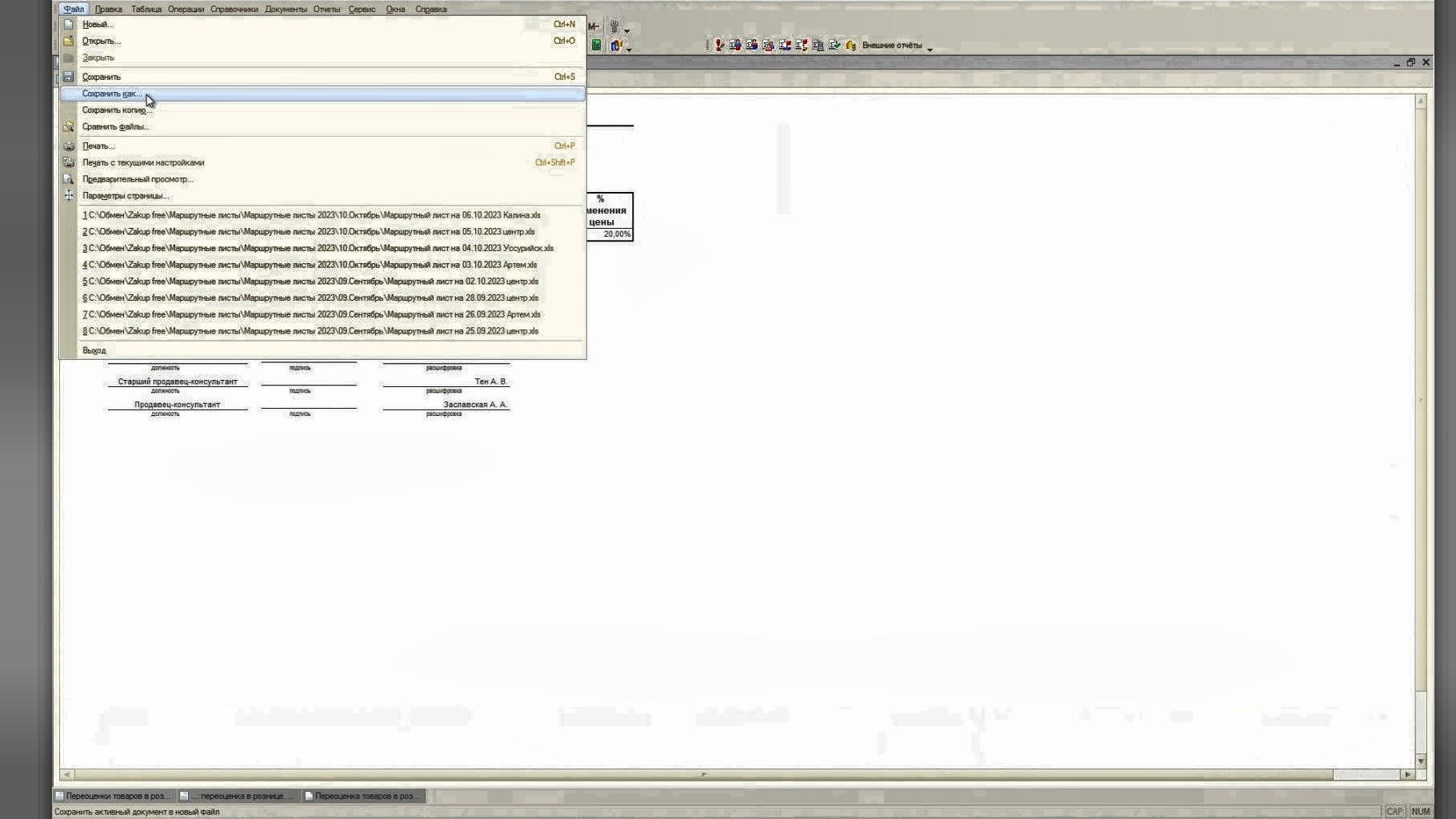Click the printer icon for current settings print

[x=69, y=162]
